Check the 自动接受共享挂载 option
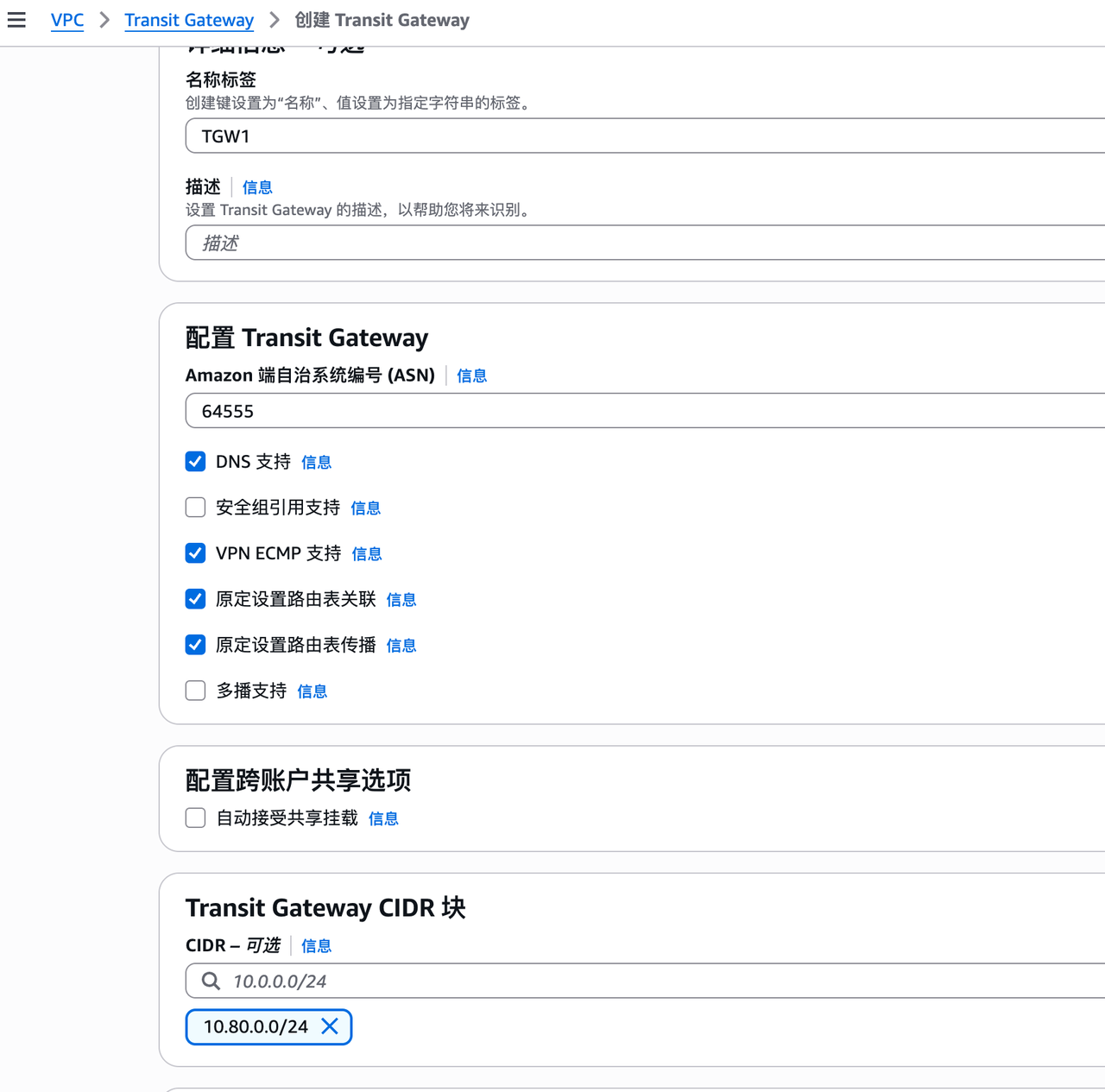1105x1092 pixels. pos(195,817)
